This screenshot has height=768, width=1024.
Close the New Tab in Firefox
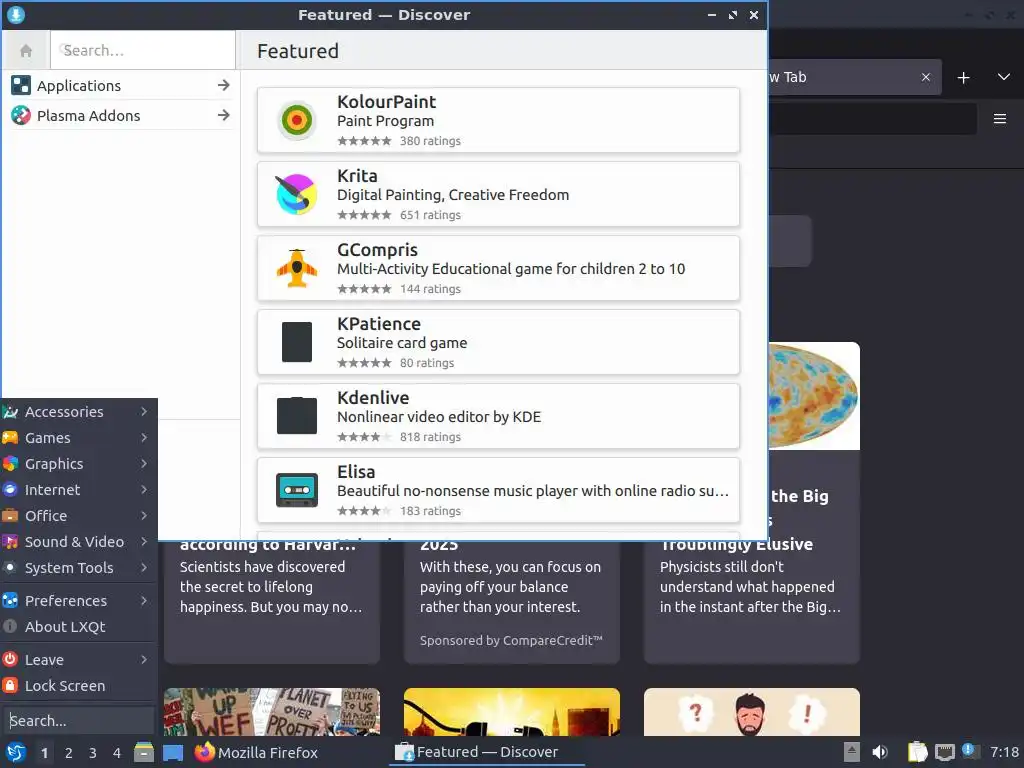tap(925, 77)
